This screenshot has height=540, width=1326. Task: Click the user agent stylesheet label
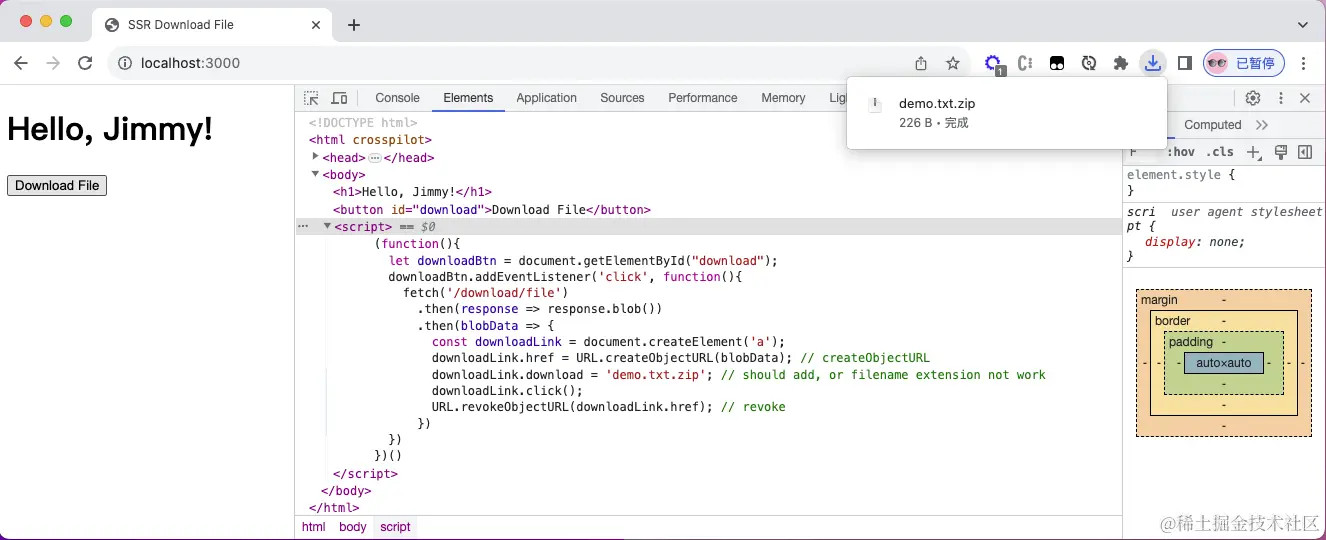[x=1246, y=212]
